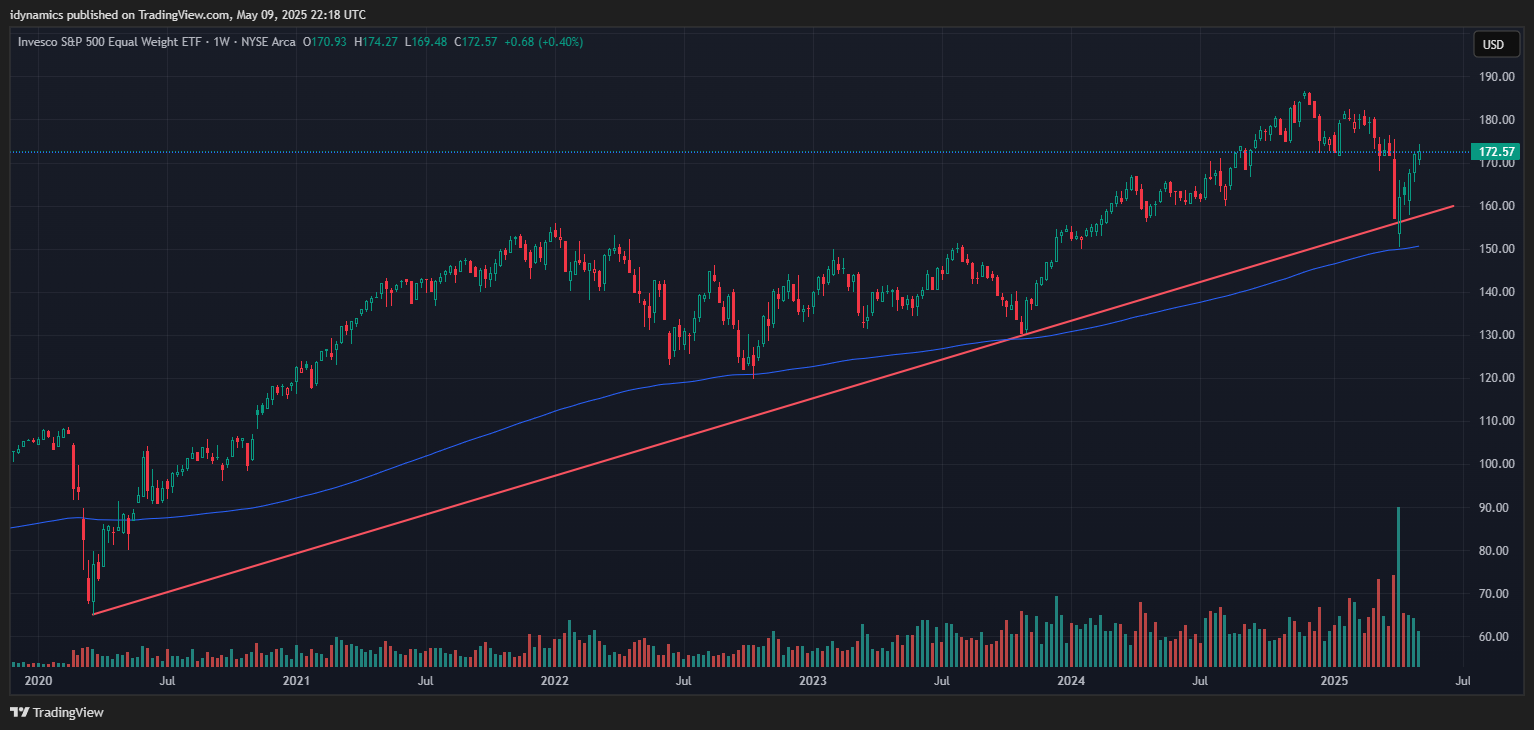Click the 160.00 price axis label

(1496, 206)
